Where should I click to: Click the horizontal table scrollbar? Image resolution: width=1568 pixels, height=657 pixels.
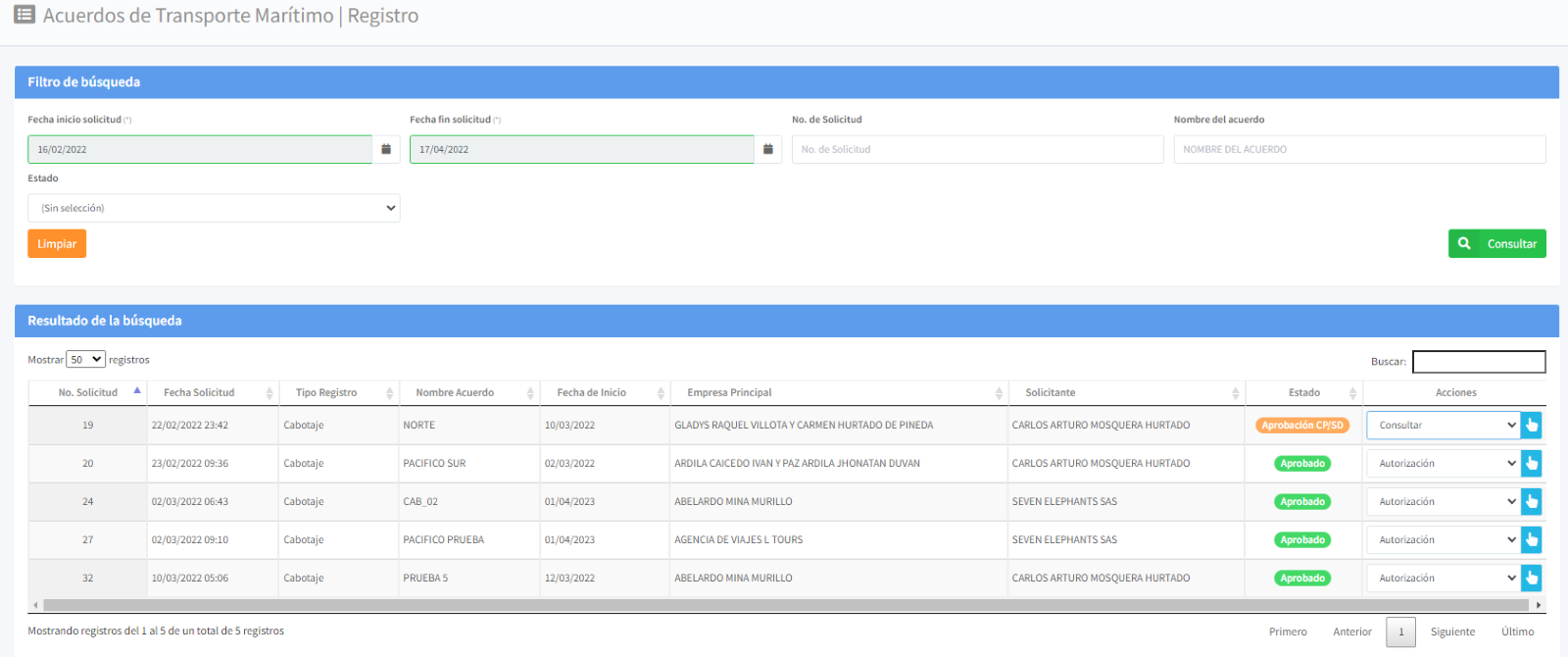tap(784, 605)
